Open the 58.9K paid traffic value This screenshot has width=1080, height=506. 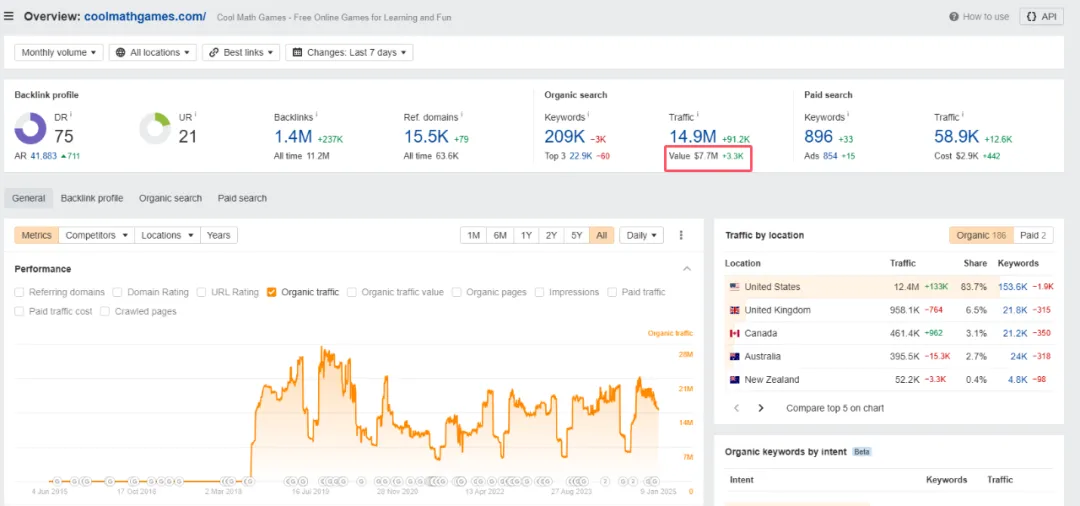coord(957,136)
